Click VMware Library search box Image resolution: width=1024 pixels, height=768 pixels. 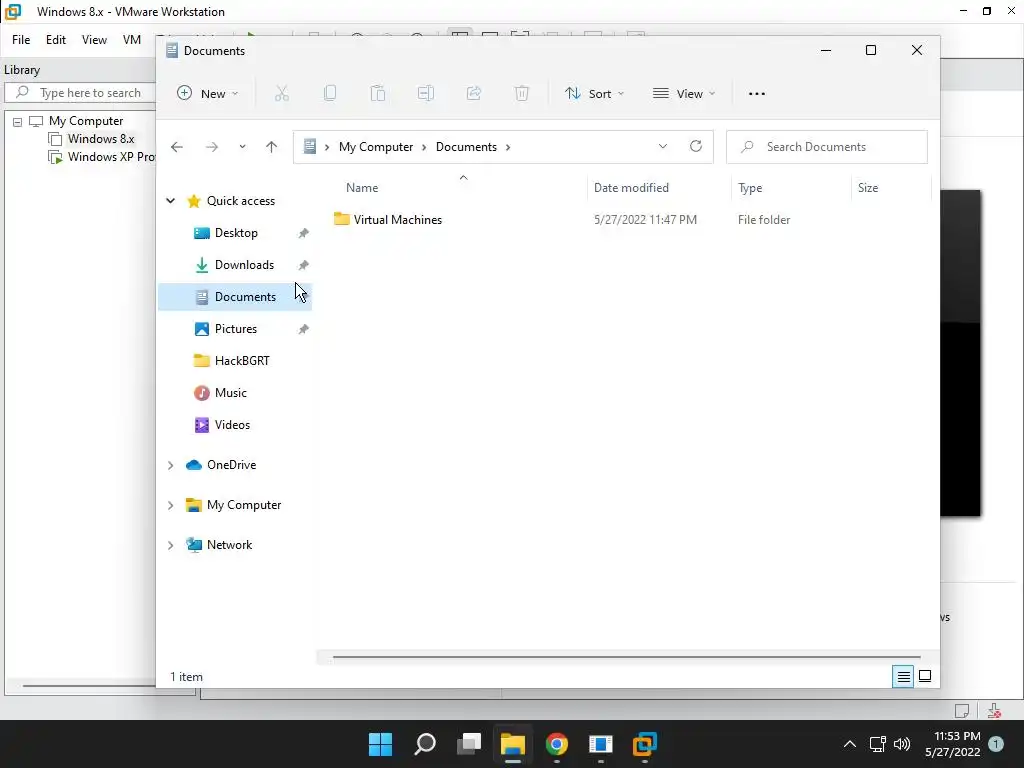pyautogui.click(x=80, y=93)
